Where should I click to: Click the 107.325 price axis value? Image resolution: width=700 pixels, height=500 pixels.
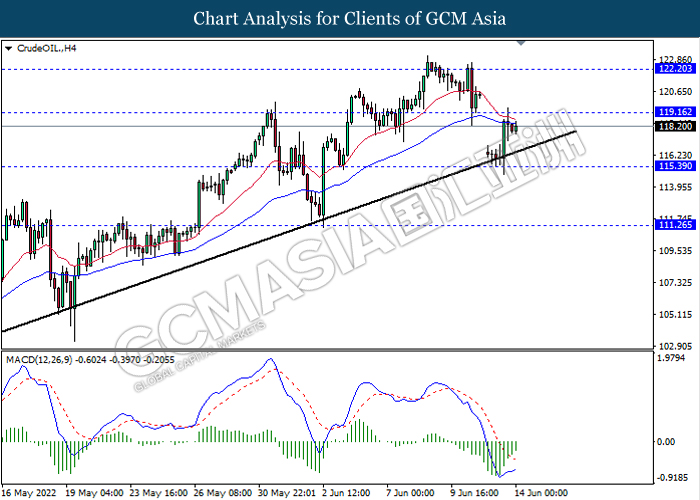675,283
